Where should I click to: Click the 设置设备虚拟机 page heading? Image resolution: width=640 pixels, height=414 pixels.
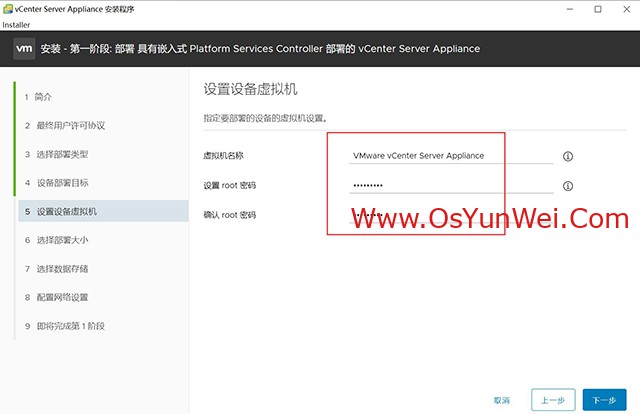250,89
